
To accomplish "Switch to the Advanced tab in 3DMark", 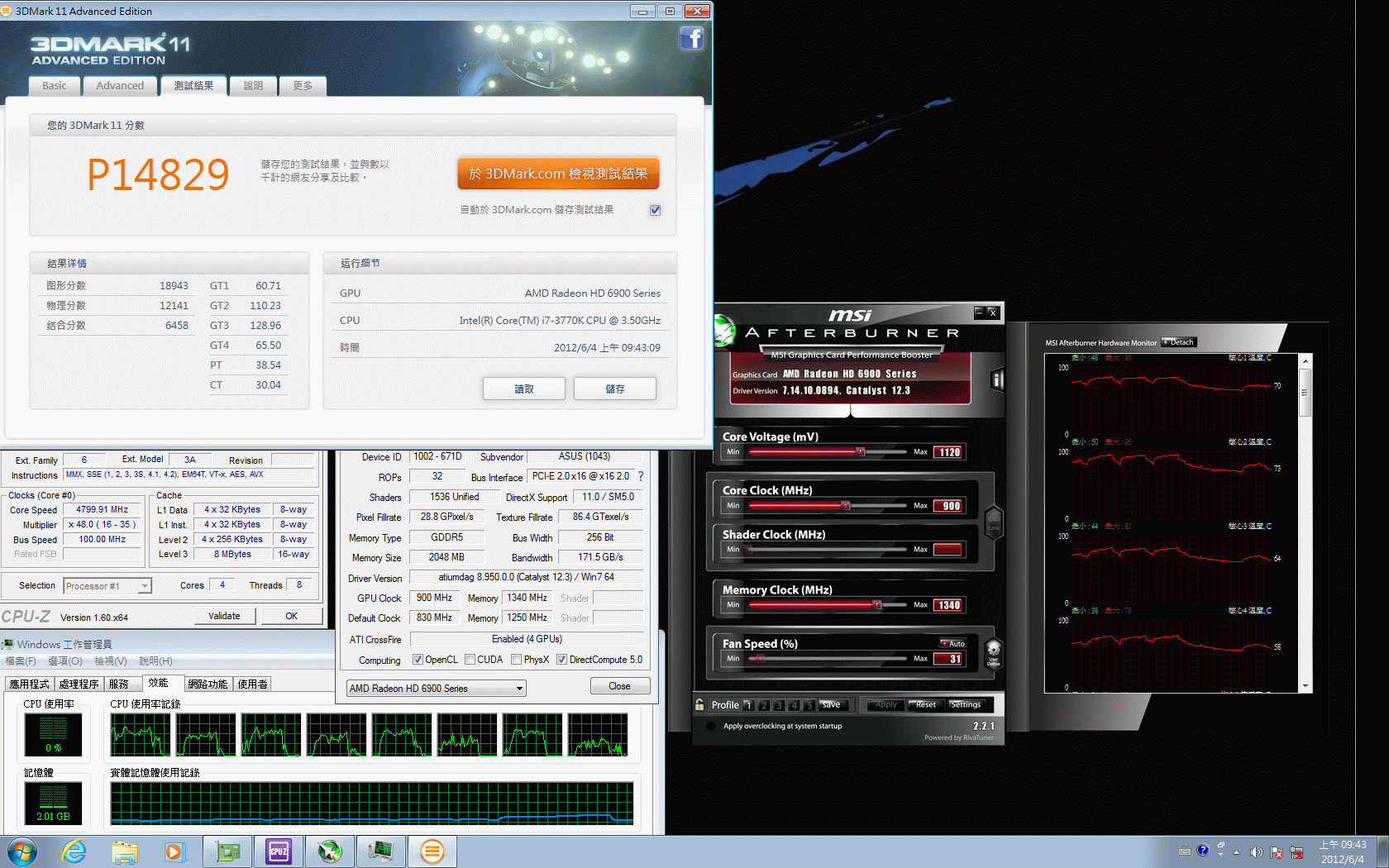I will click(x=120, y=86).
